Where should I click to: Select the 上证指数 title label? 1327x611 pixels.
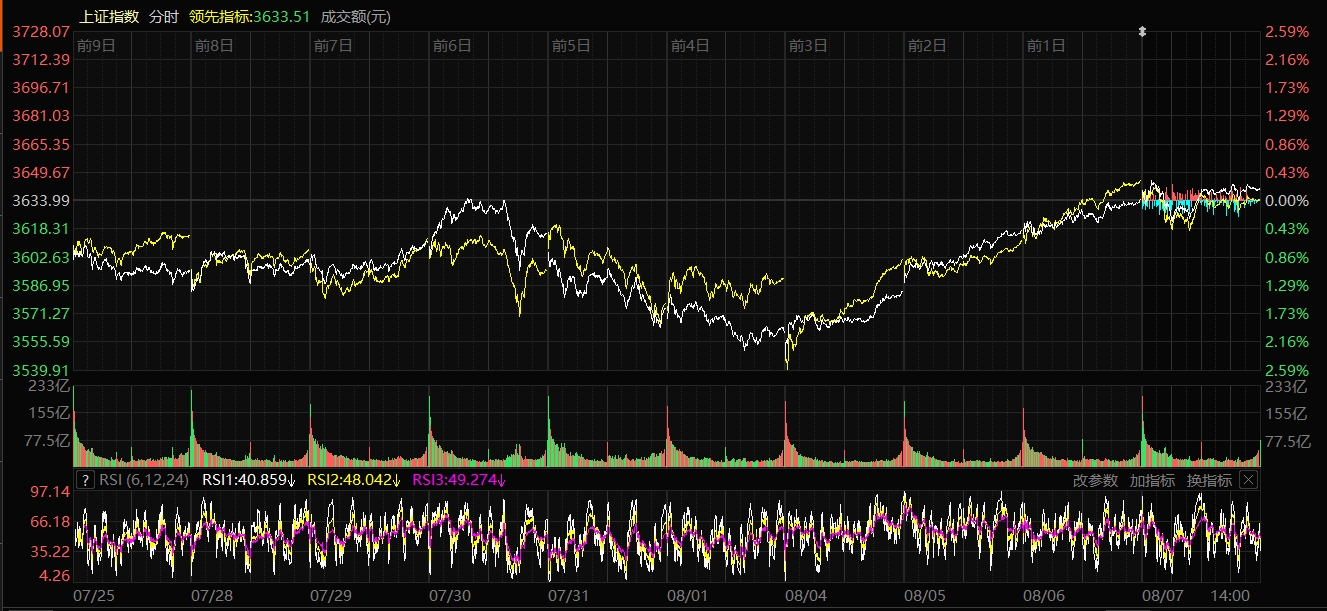click(x=109, y=17)
